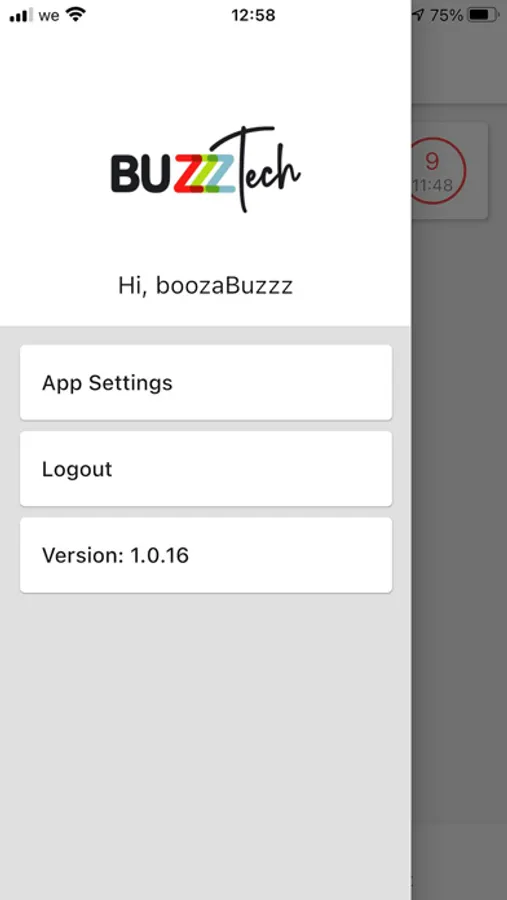507x900 pixels.
Task: Click the 11:48 time inside the red circle
Action: (x=432, y=185)
